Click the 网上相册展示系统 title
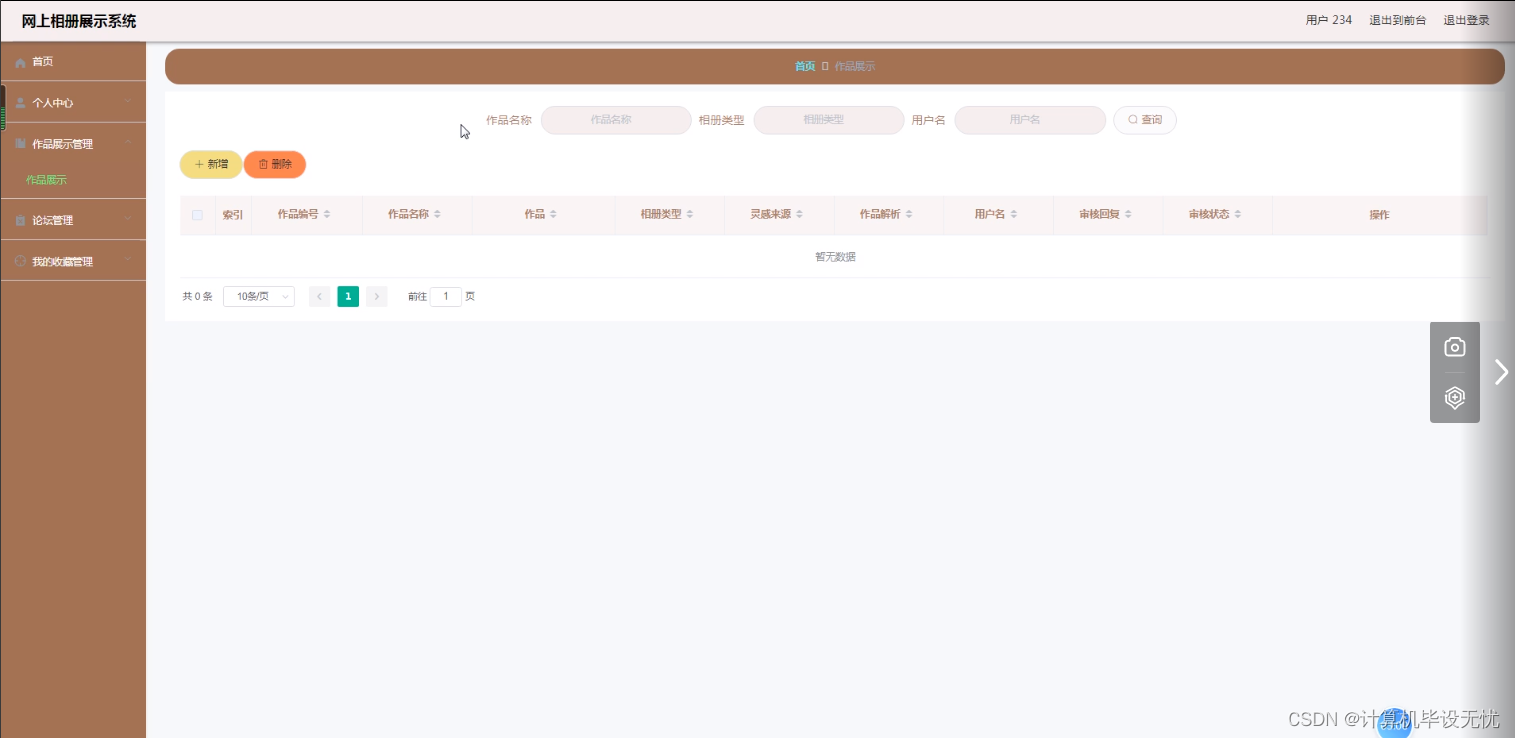Viewport: 1515px width, 738px height. tap(79, 21)
